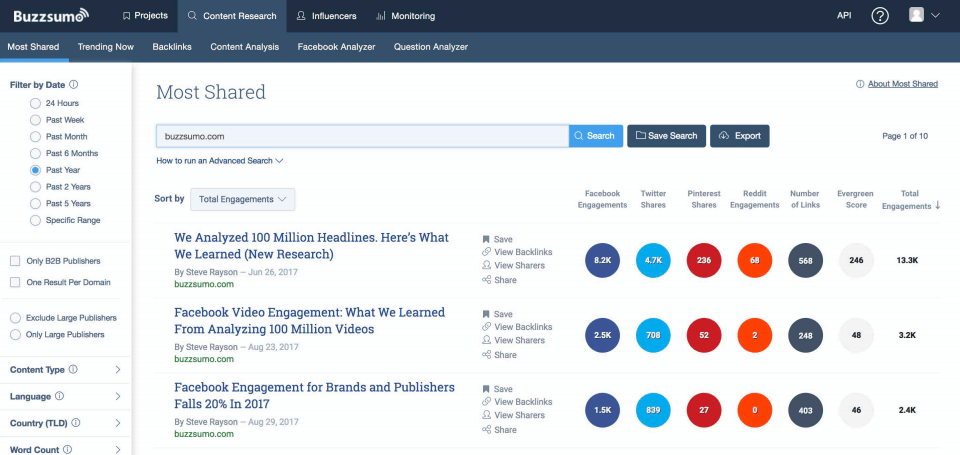Image resolution: width=960 pixels, height=455 pixels.
Task: Click the Country (TLD) info icon
Action: pos(76,423)
